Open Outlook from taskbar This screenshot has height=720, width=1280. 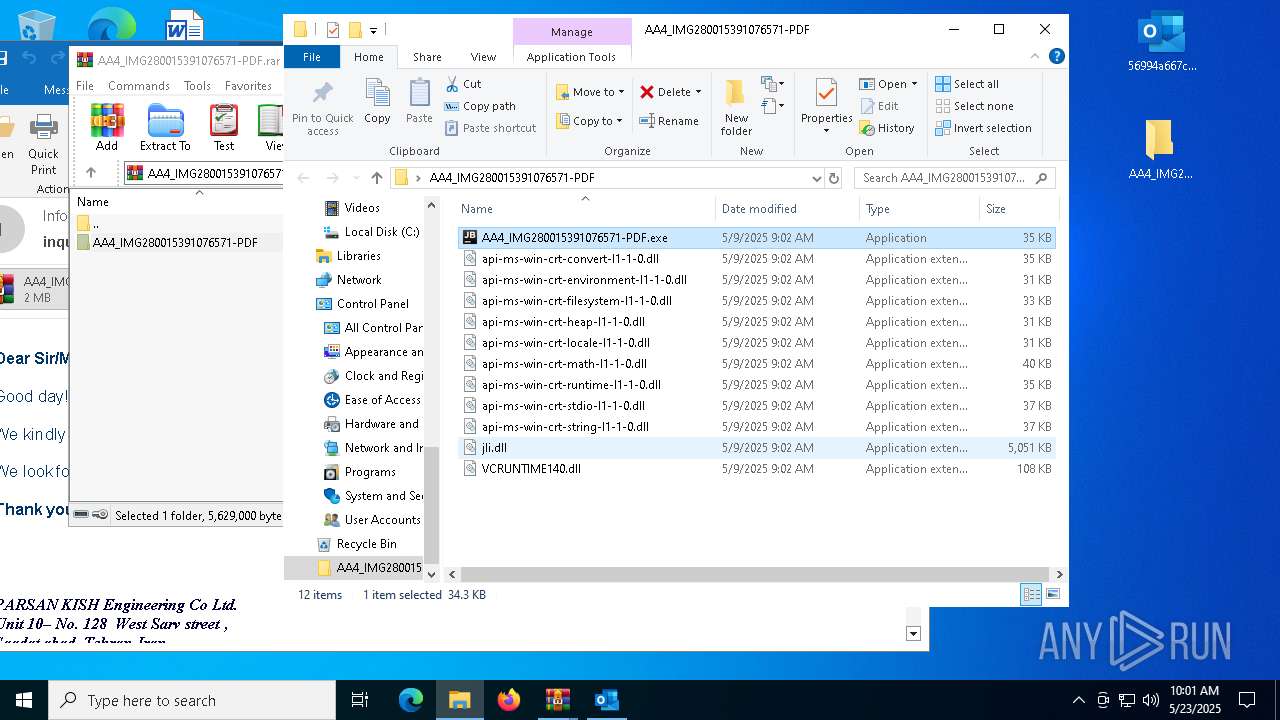coord(606,700)
